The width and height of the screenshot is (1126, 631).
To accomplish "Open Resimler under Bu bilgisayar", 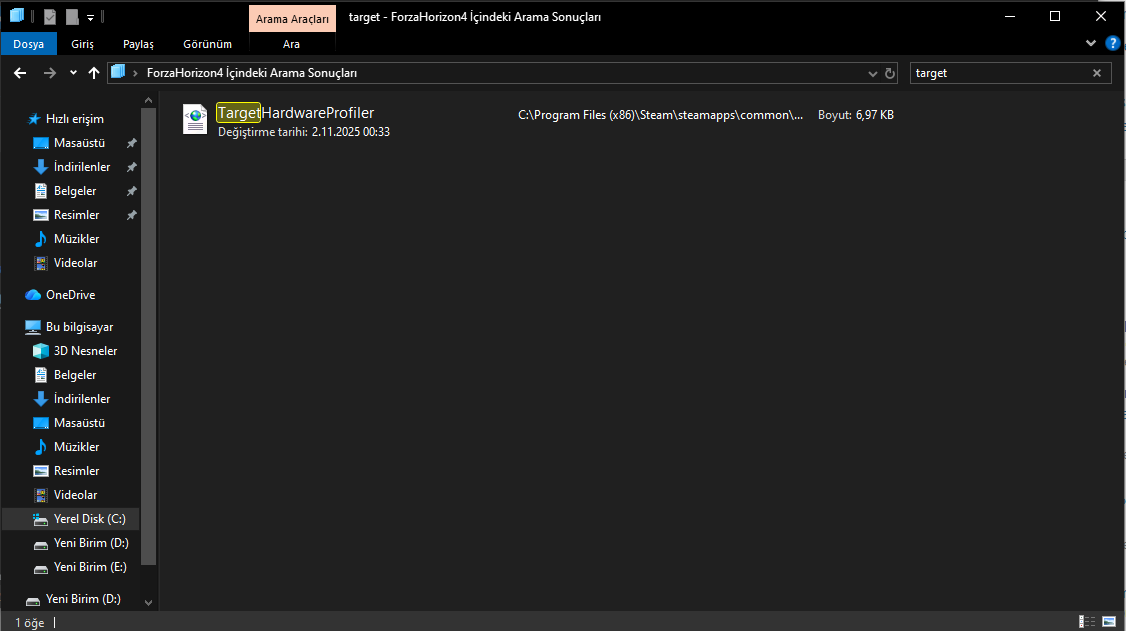I will [x=76, y=471].
